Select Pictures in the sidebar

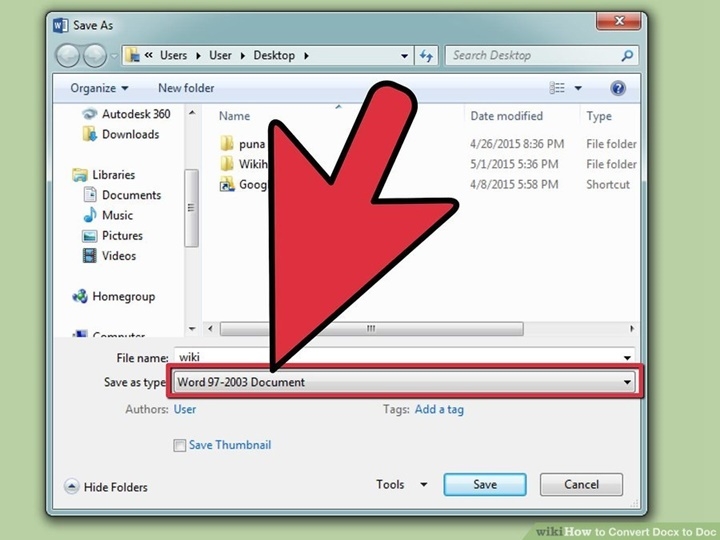[122, 236]
